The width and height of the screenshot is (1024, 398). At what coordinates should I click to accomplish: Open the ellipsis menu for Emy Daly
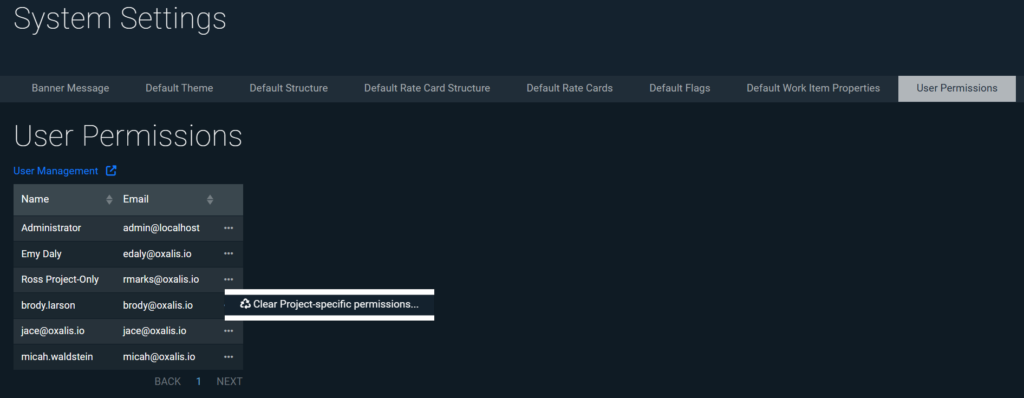[228, 254]
